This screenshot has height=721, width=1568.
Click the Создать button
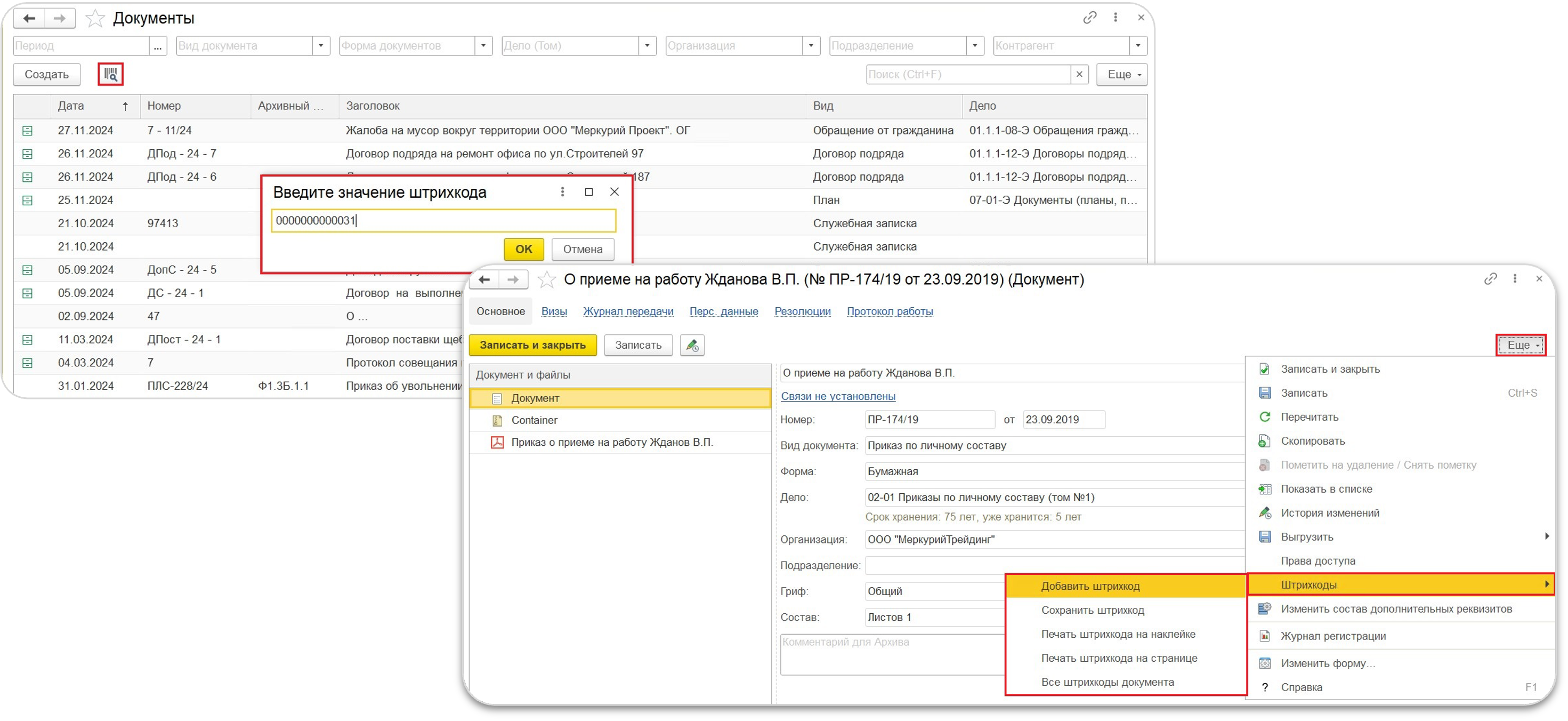tap(47, 74)
